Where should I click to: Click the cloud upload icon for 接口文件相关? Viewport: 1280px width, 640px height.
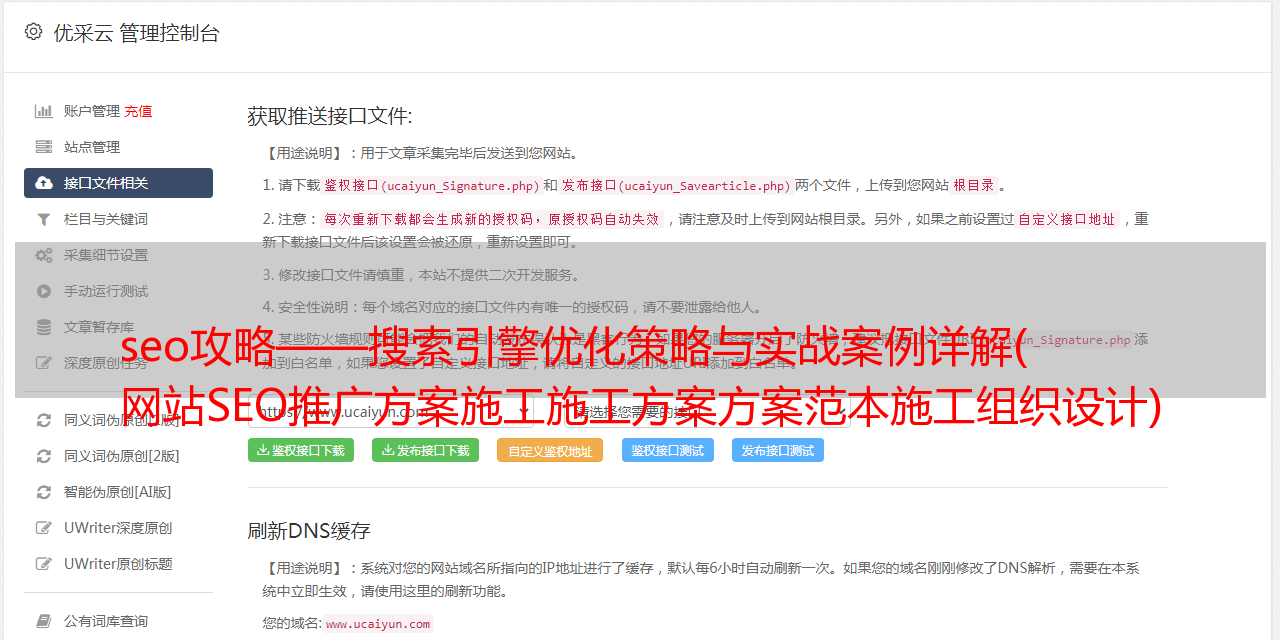44,183
